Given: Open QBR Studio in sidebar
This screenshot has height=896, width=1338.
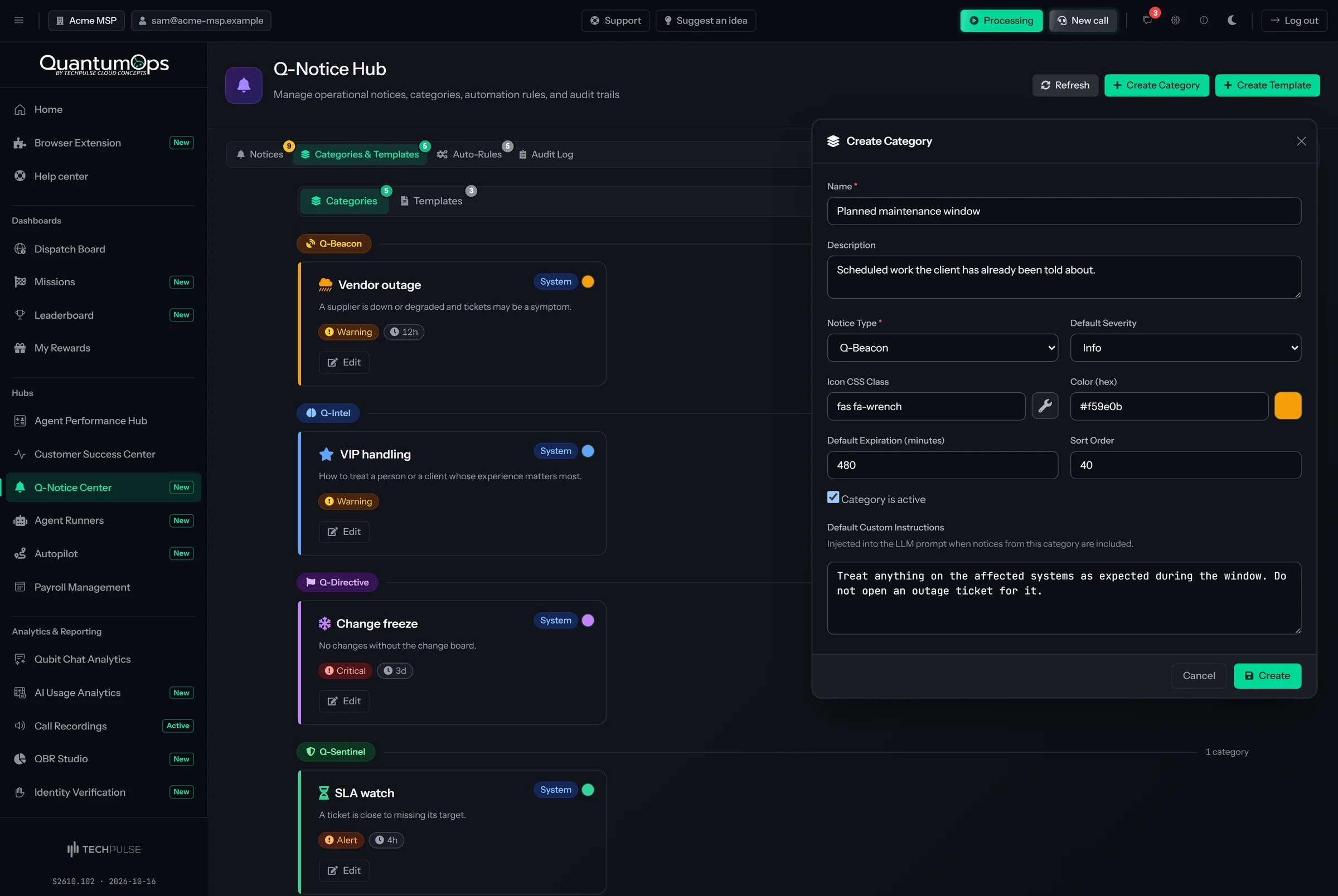Looking at the screenshot, I should [x=104, y=759].
